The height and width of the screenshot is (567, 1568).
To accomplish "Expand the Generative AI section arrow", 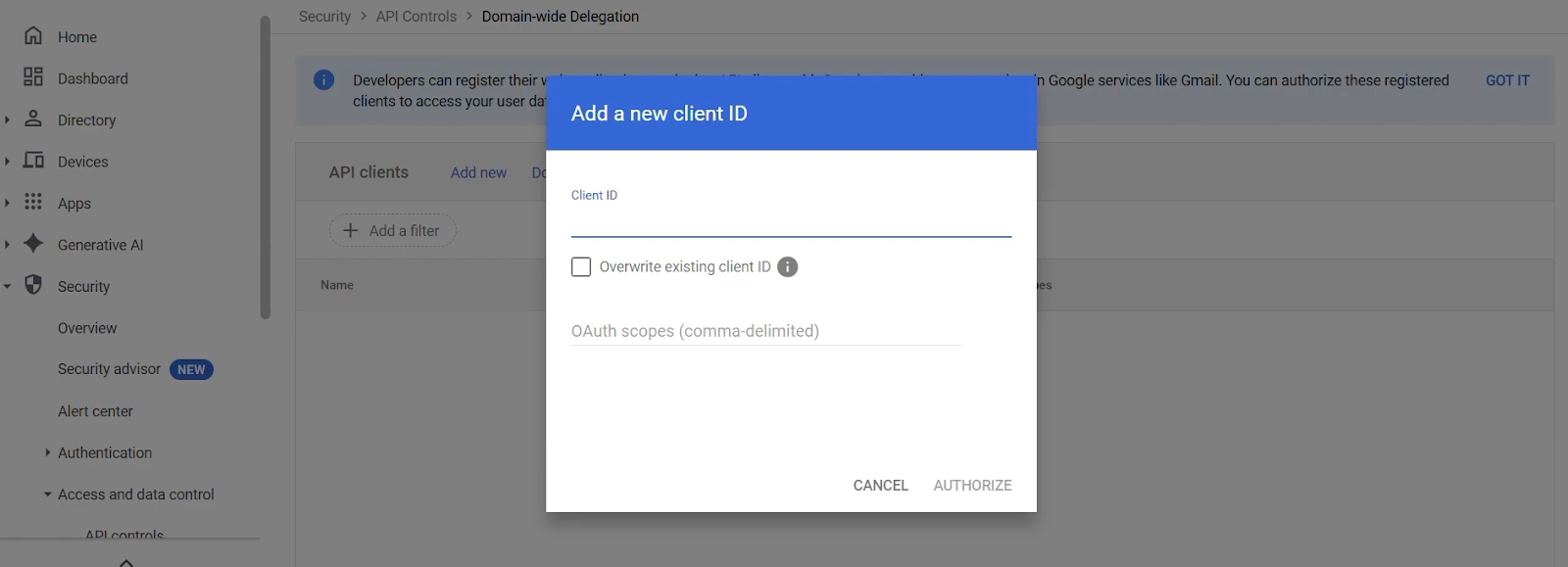I will click(7, 245).
